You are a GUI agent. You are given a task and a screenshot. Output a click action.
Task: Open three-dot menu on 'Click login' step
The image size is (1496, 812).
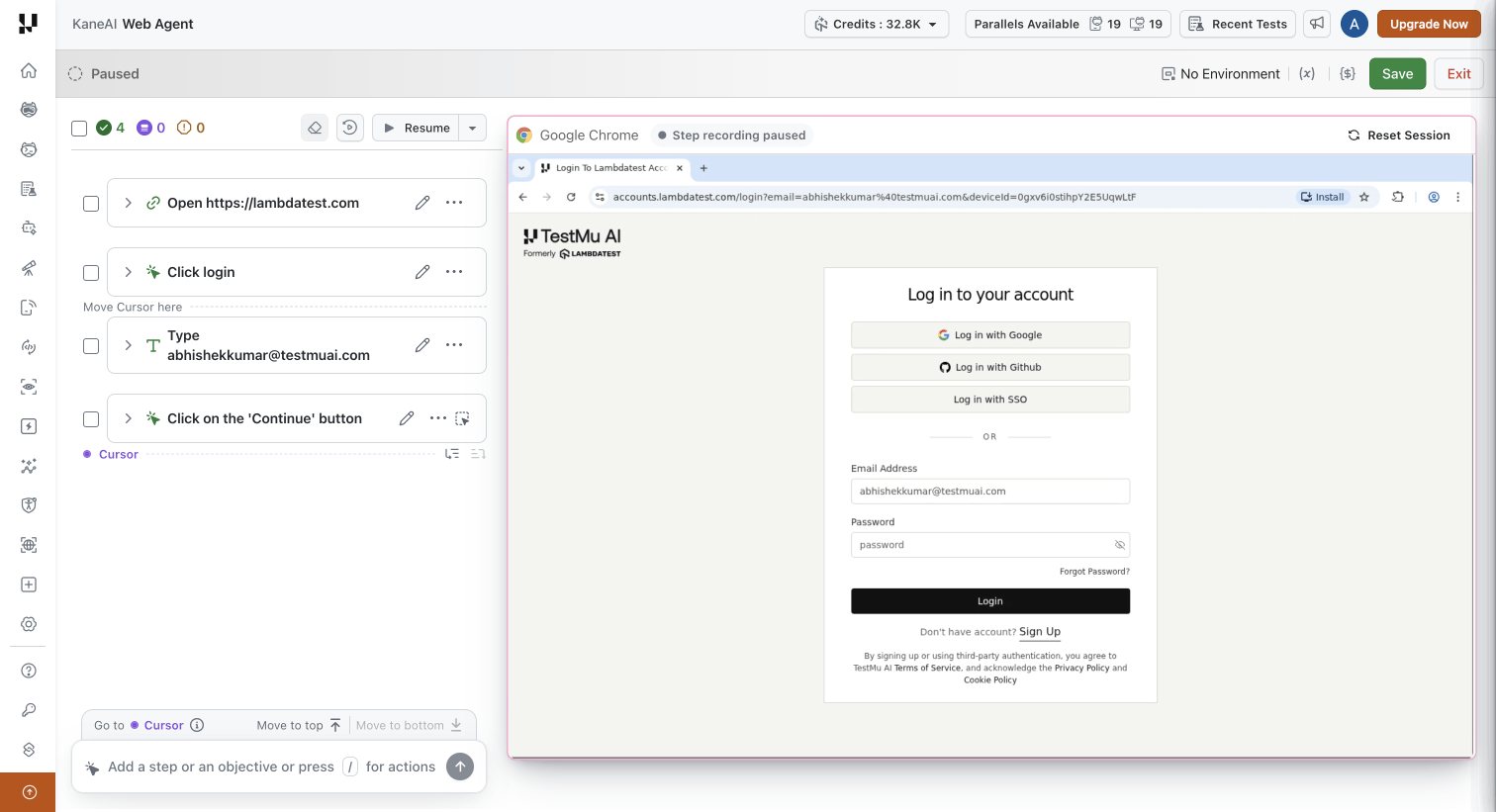click(454, 272)
